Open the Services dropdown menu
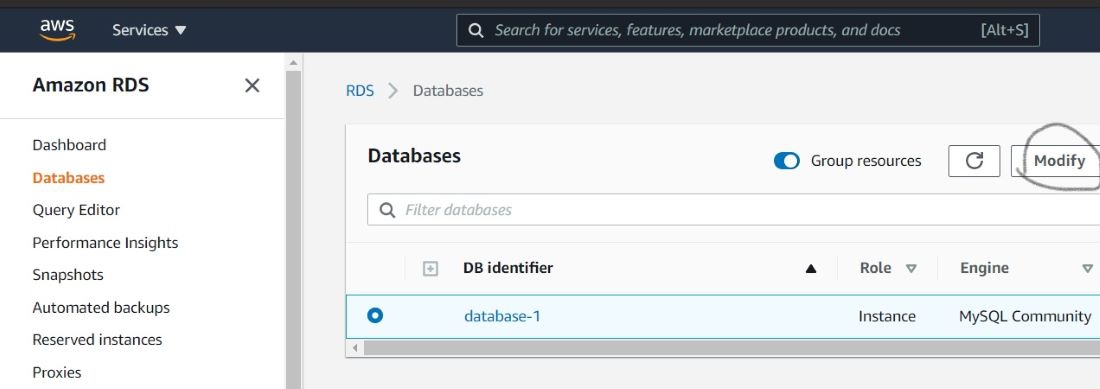This screenshot has height=389, width=1100. (x=149, y=30)
